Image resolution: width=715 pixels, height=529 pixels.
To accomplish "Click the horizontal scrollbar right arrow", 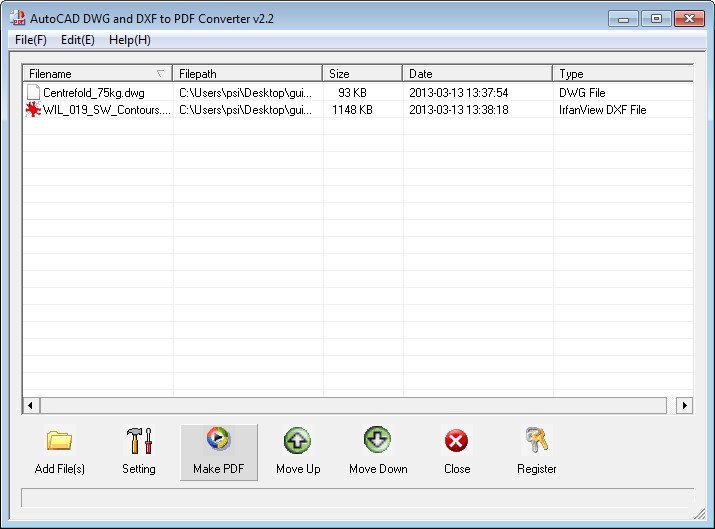I will point(684,405).
